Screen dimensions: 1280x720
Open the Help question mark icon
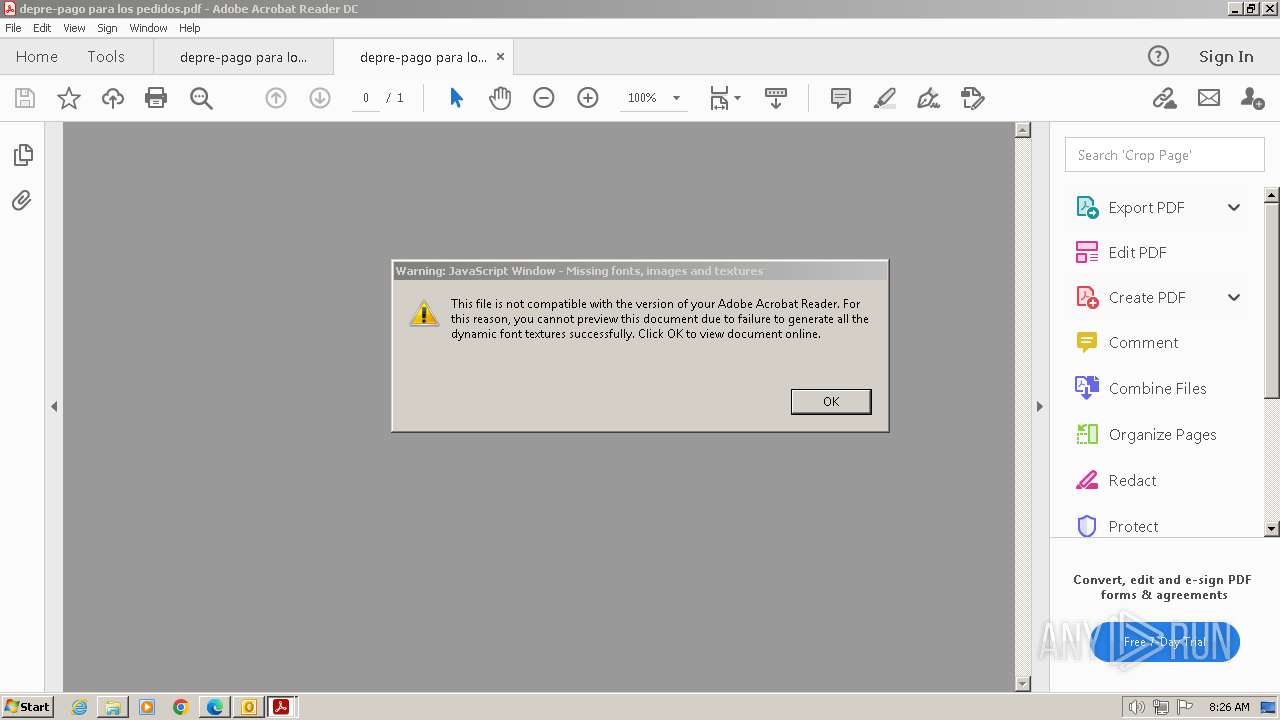(x=1158, y=56)
